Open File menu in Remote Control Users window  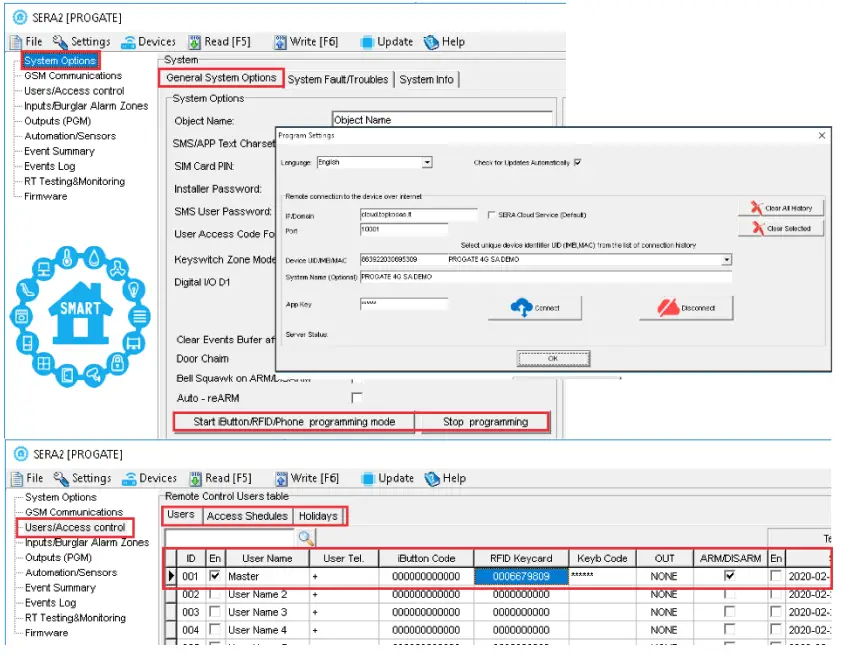27,478
